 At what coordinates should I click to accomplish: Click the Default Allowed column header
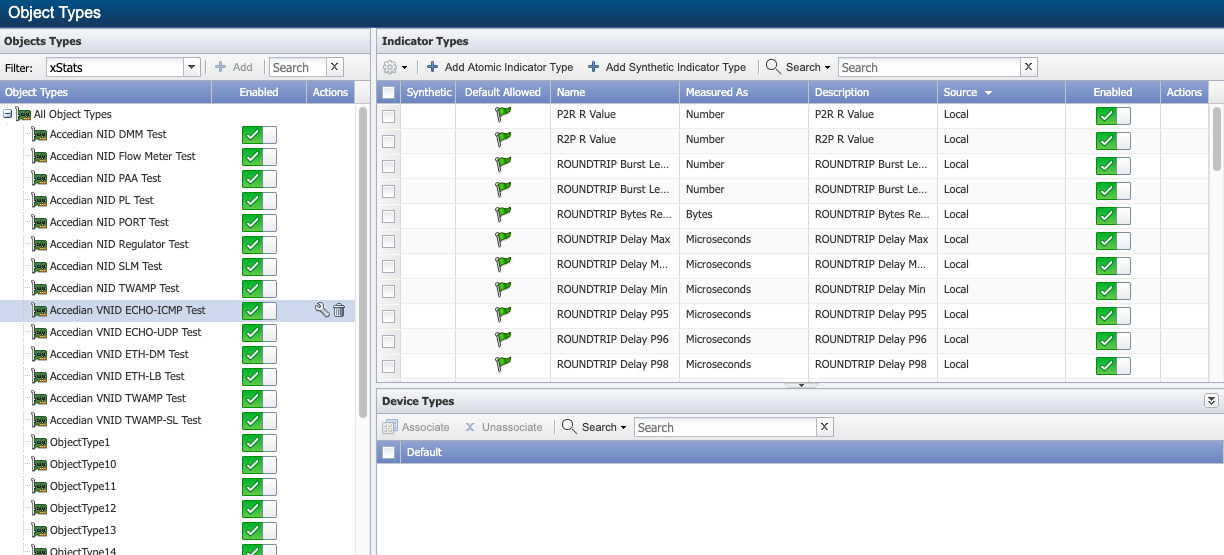click(x=503, y=92)
